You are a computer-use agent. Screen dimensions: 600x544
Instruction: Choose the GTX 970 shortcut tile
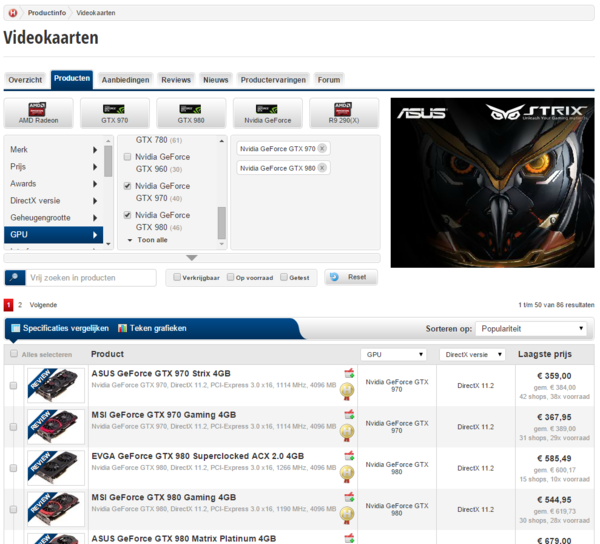115,113
